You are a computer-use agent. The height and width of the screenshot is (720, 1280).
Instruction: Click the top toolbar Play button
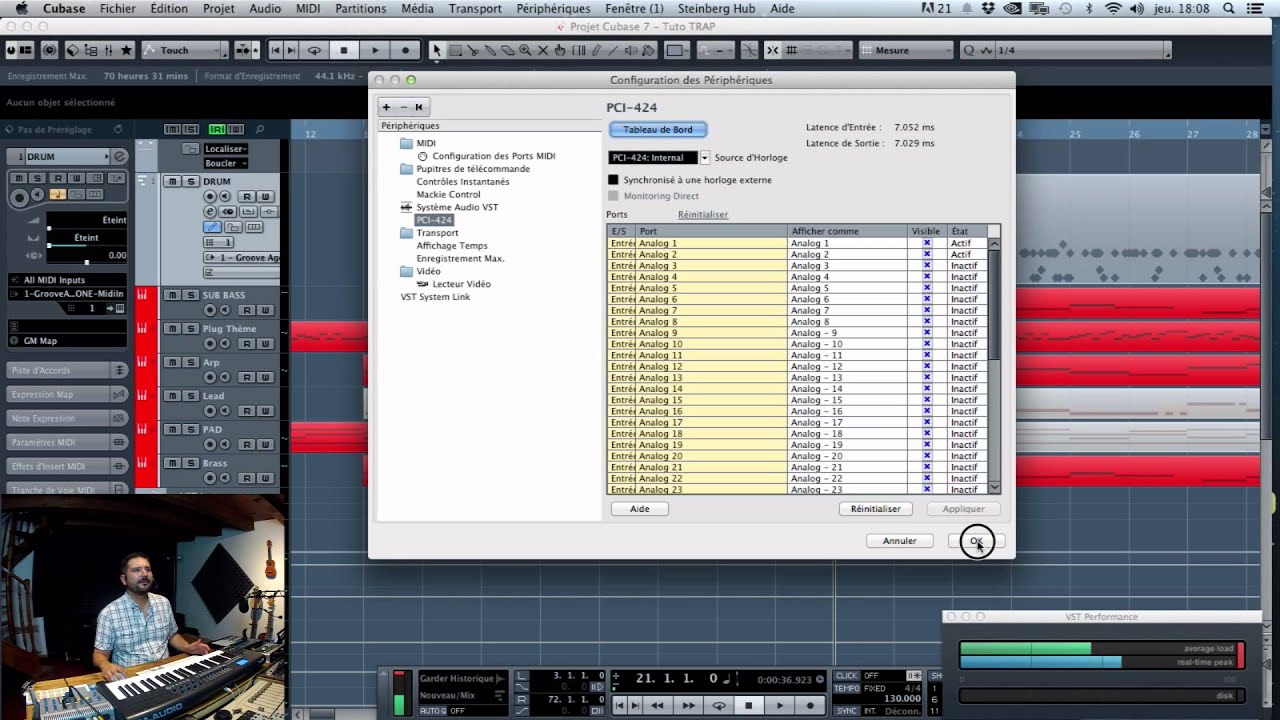pyautogui.click(x=375, y=50)
